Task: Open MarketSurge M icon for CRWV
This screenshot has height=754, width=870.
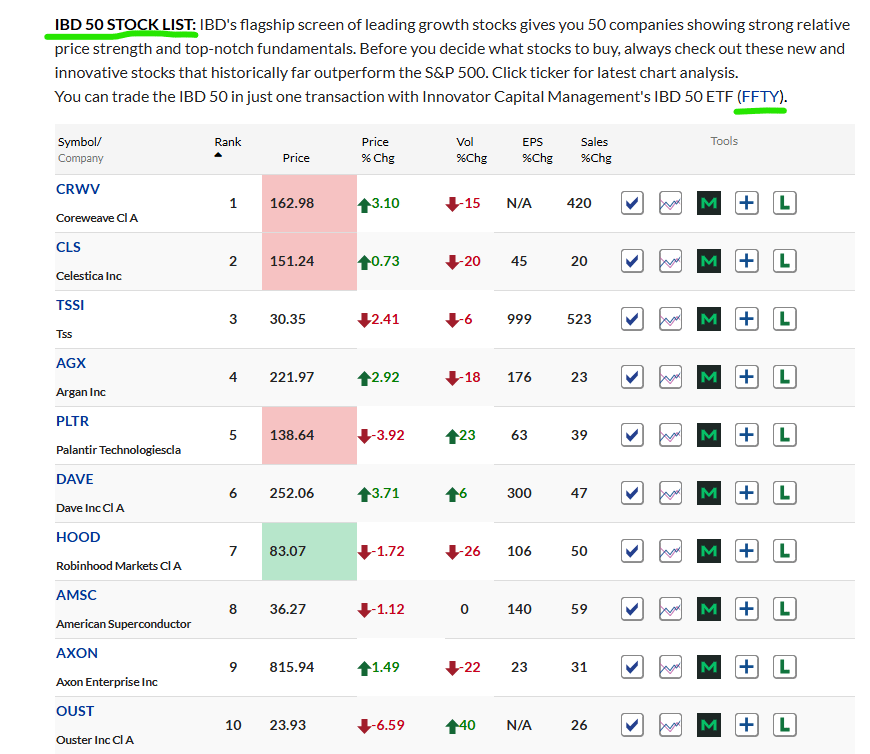Action: point(709,203)
